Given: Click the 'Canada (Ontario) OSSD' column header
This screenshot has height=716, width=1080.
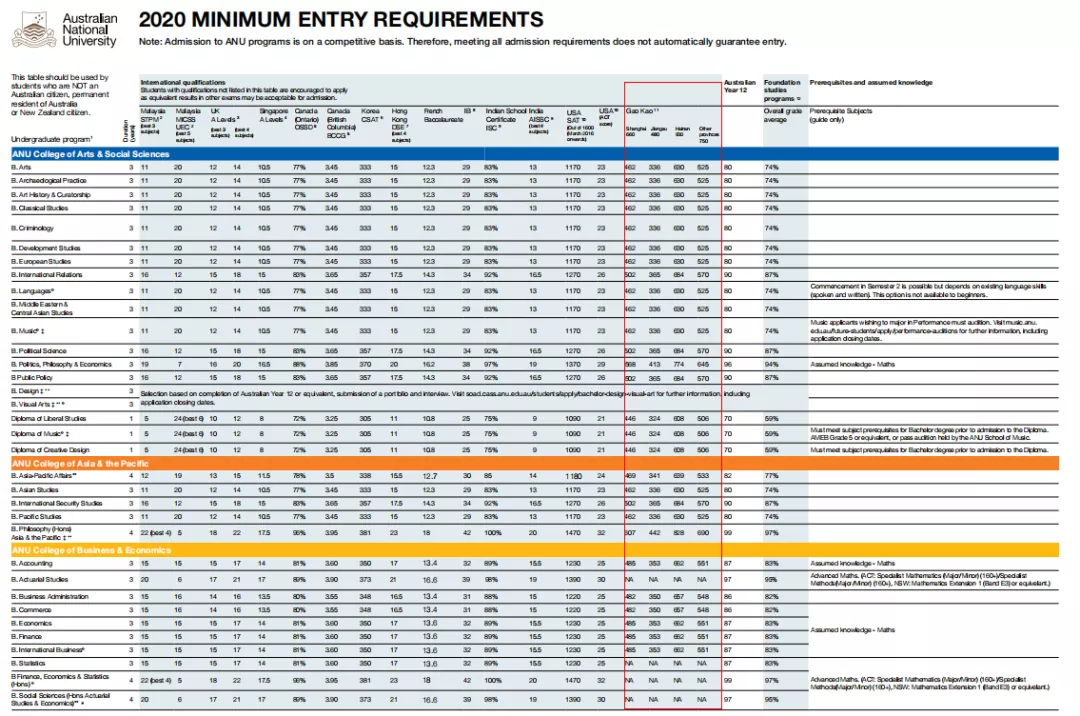Looking at the screenshot, I should pyautogui.click(x=307, y=119).
